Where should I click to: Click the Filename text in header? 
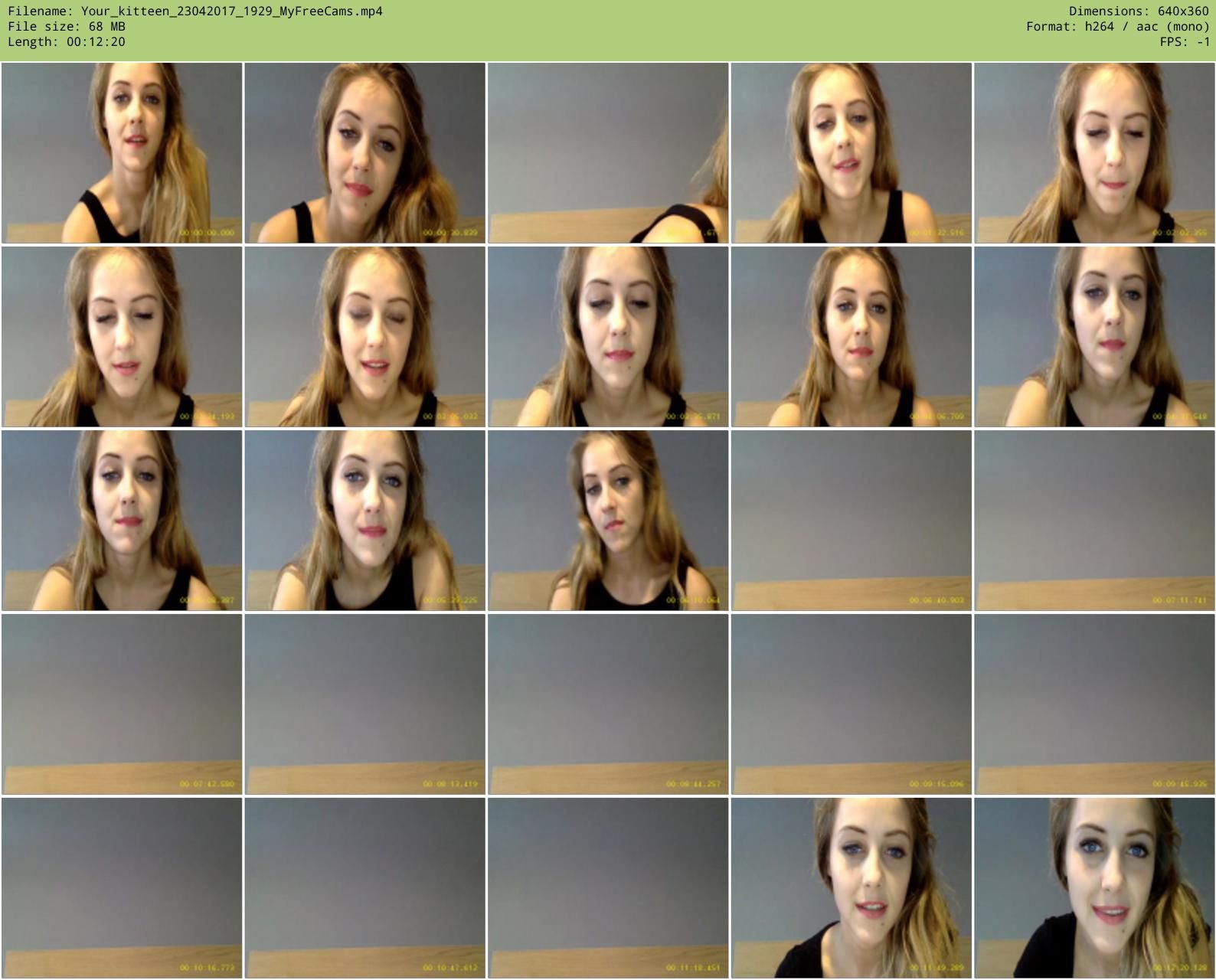195,11
